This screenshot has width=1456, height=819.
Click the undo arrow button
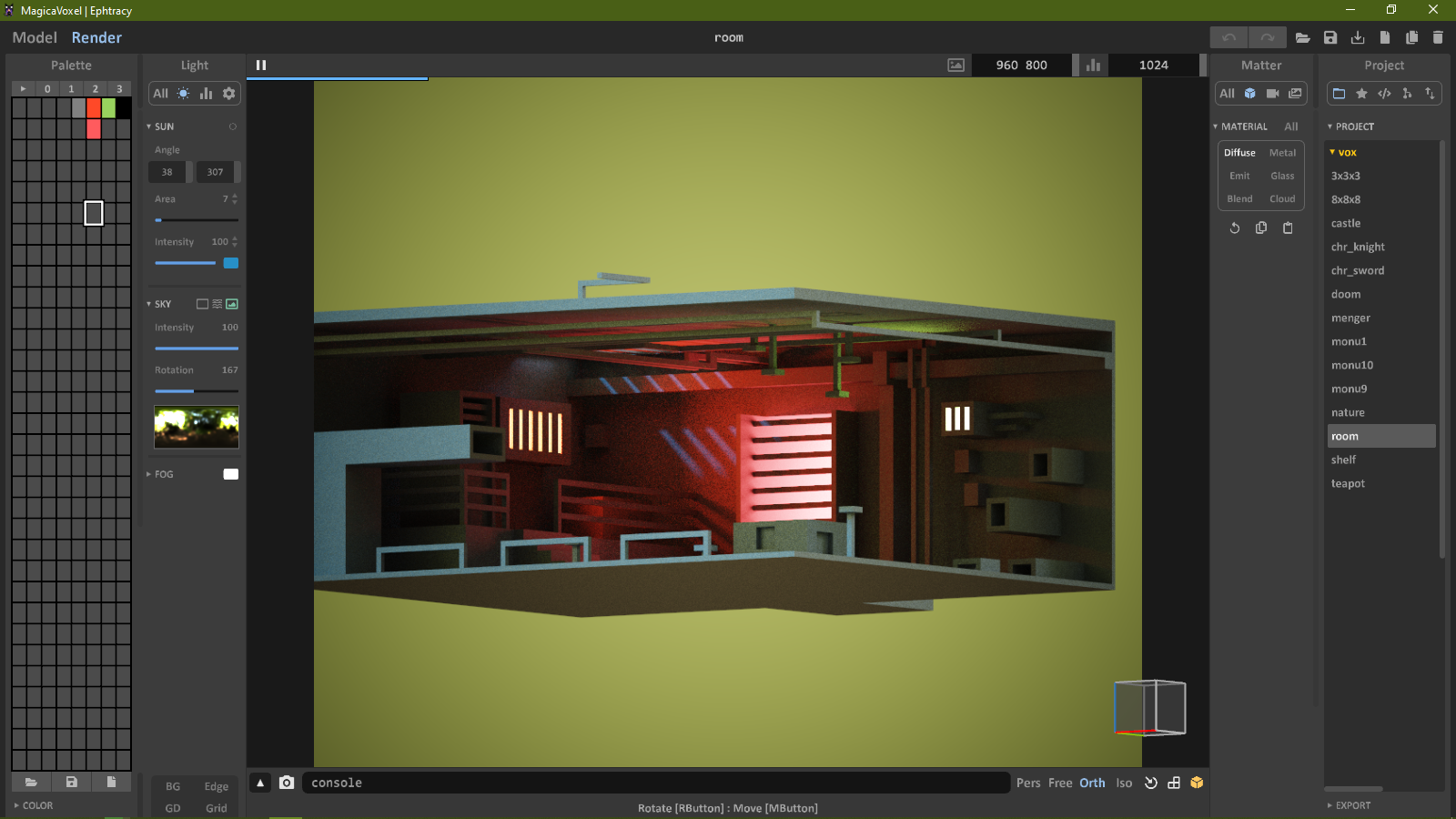point(1228,37)
